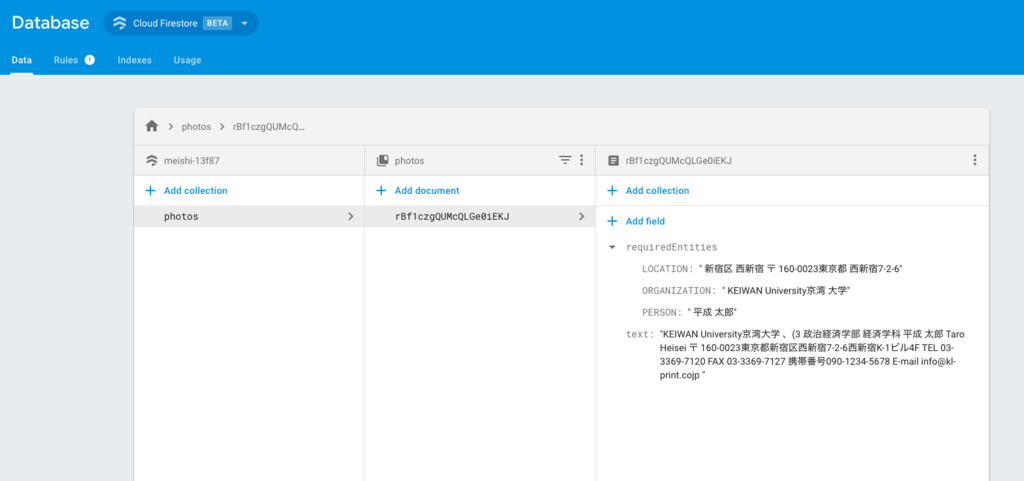
Task: Collapse the requiredEntities field
Action: coord(612,247)
